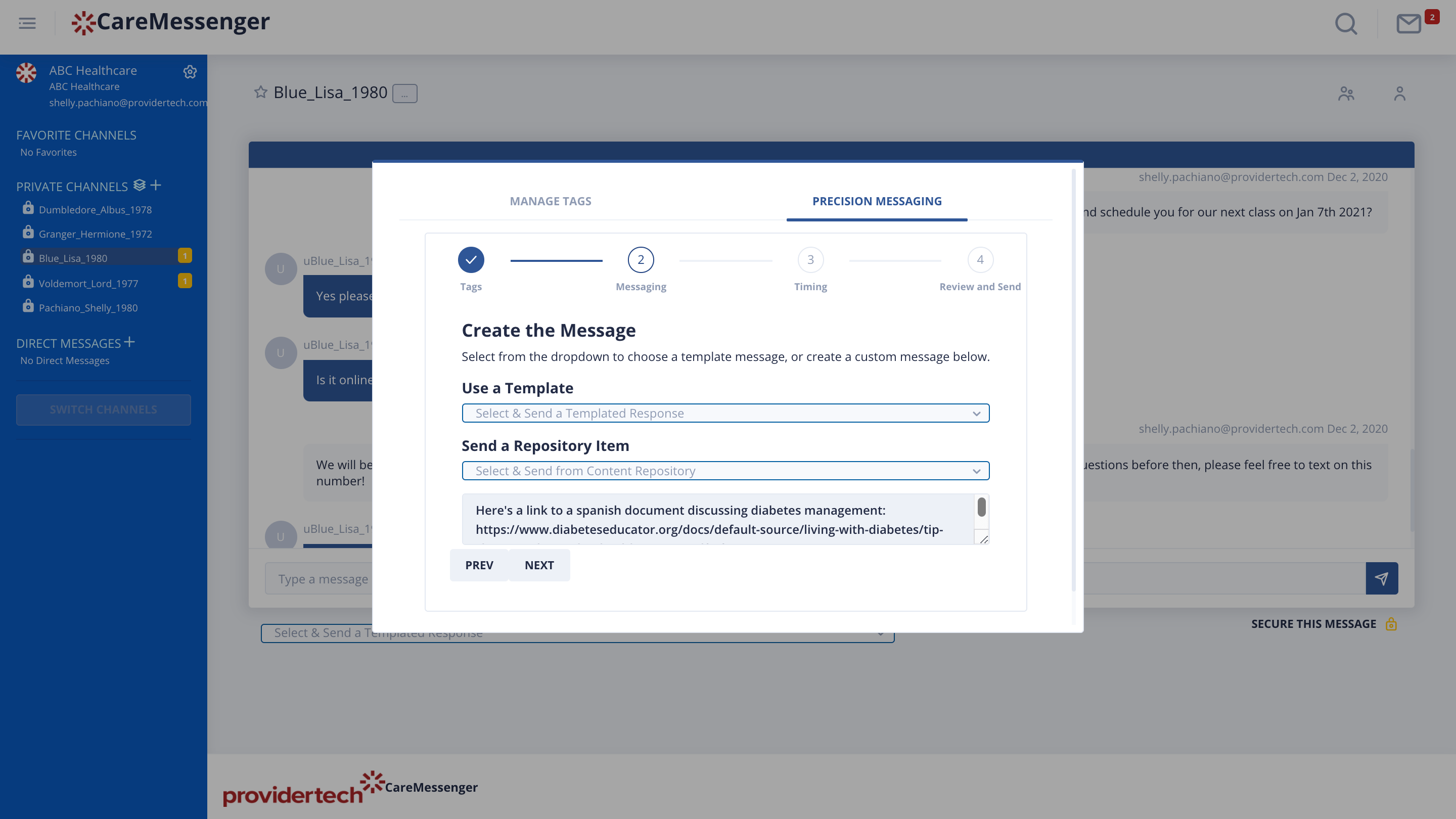Click the PREV button
The width and height of the screenshot is (1456, 819).
(x=479, y=565)
